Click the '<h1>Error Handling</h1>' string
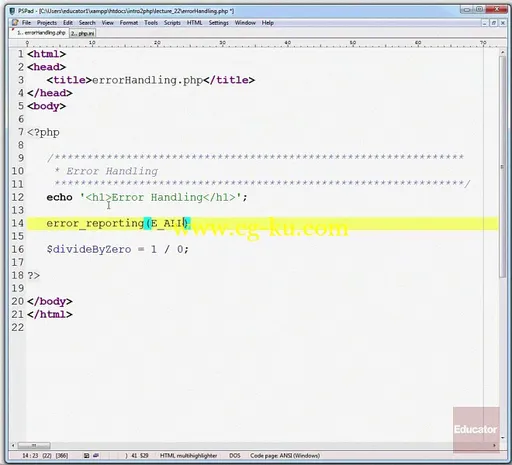 click(x=161, y=197)
